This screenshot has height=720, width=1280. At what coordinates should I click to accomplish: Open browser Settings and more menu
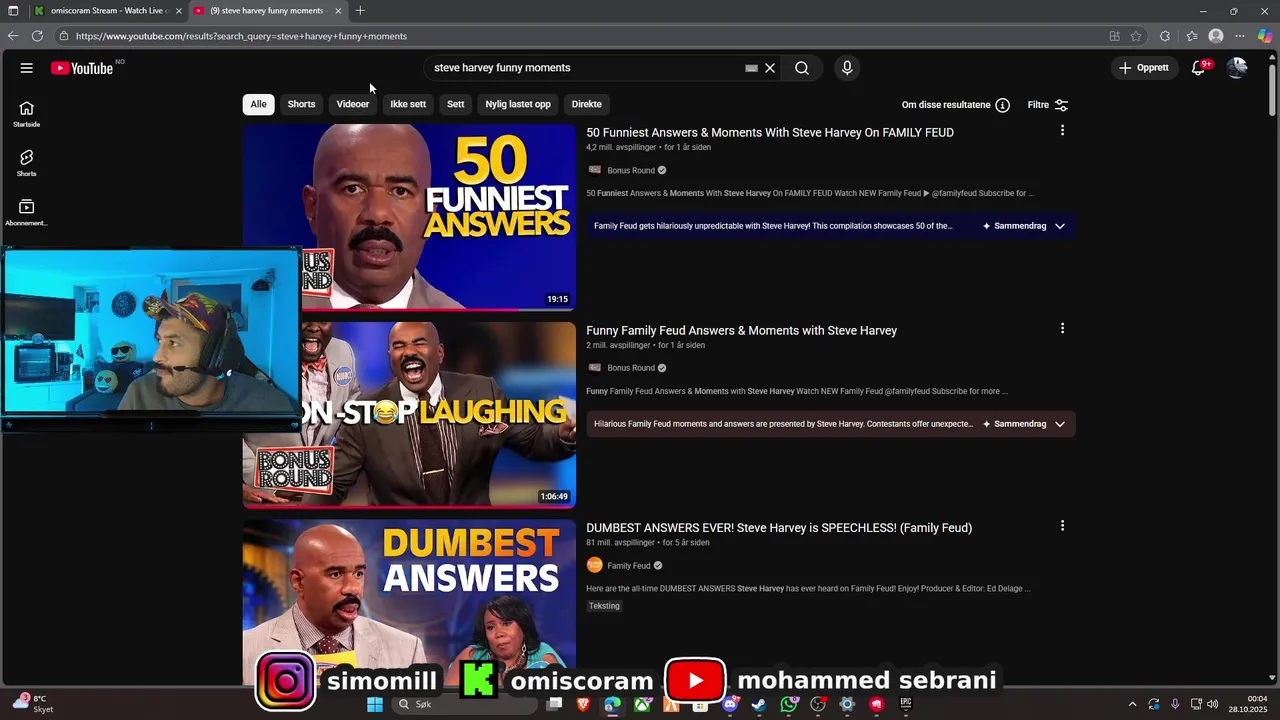[1240, 36]
